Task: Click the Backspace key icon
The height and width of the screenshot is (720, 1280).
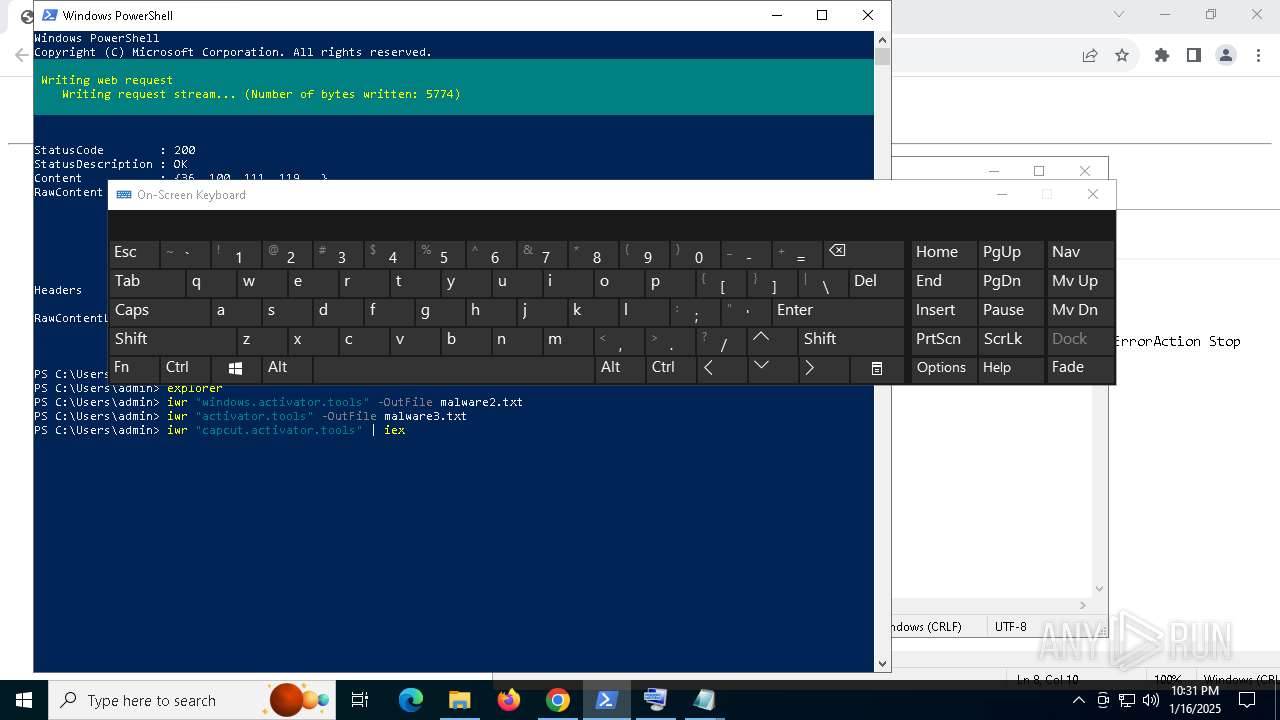Action: point(864,253)
